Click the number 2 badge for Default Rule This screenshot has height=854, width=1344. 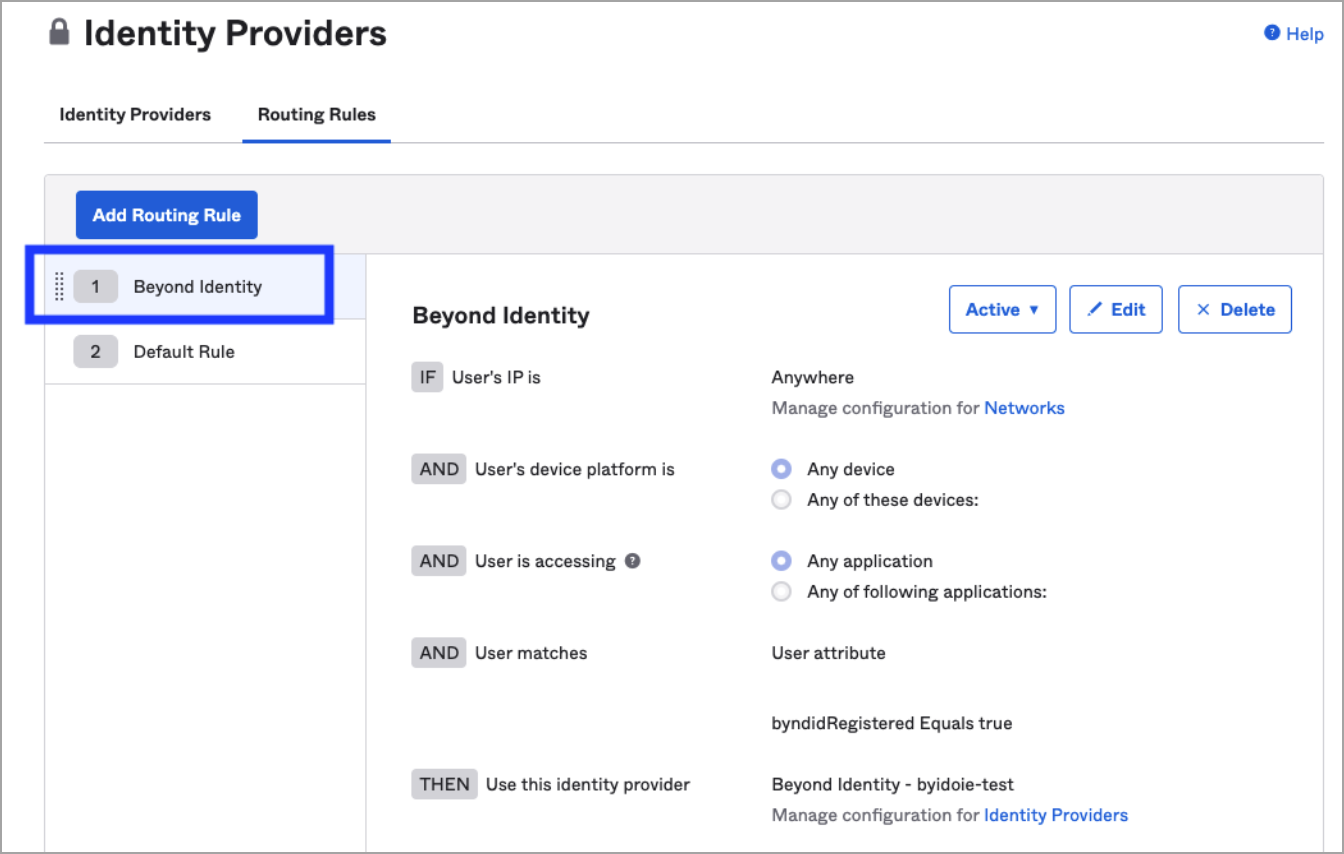[96, 352]
